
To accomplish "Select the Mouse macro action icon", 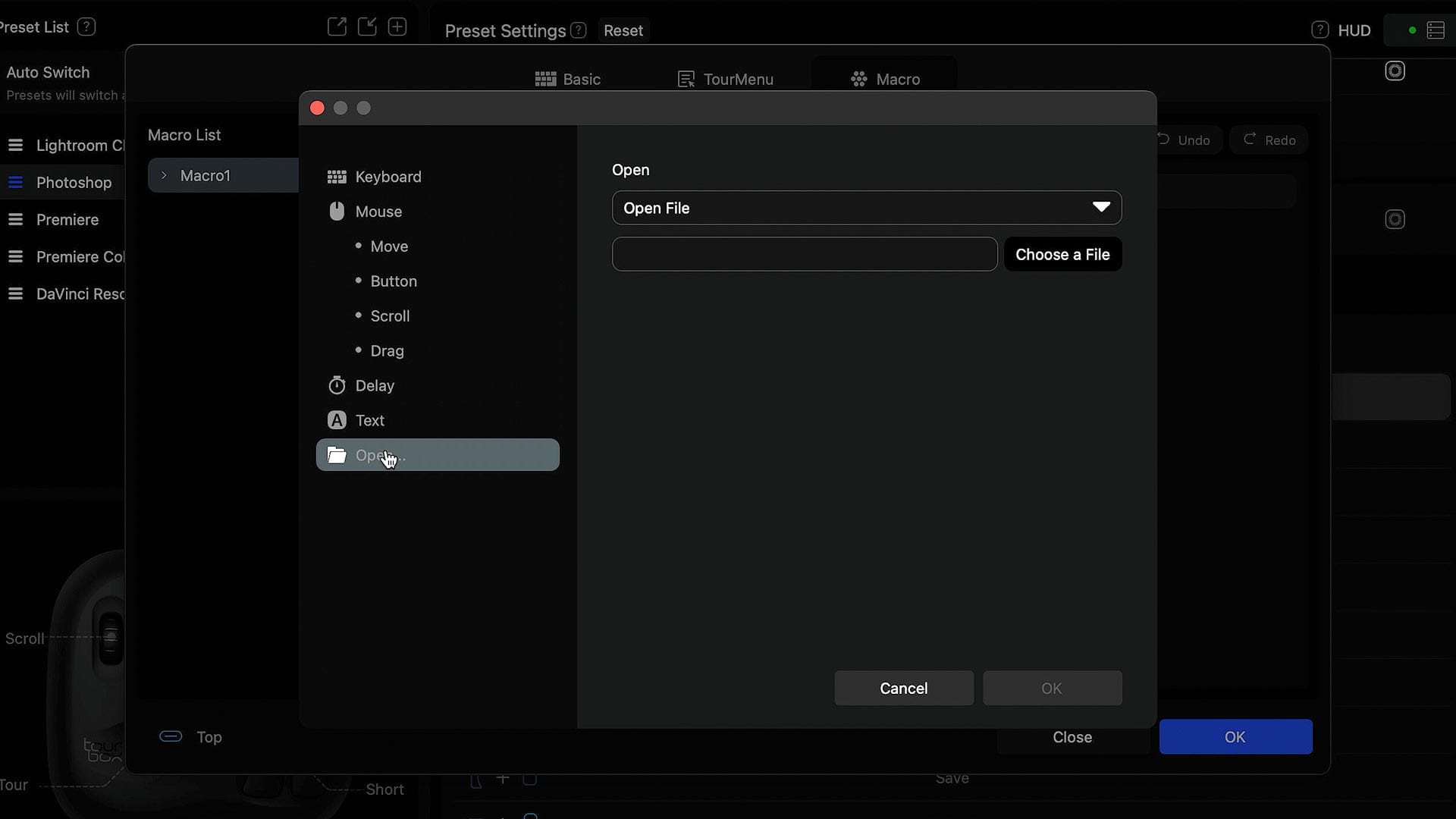I will click(337, 211).
